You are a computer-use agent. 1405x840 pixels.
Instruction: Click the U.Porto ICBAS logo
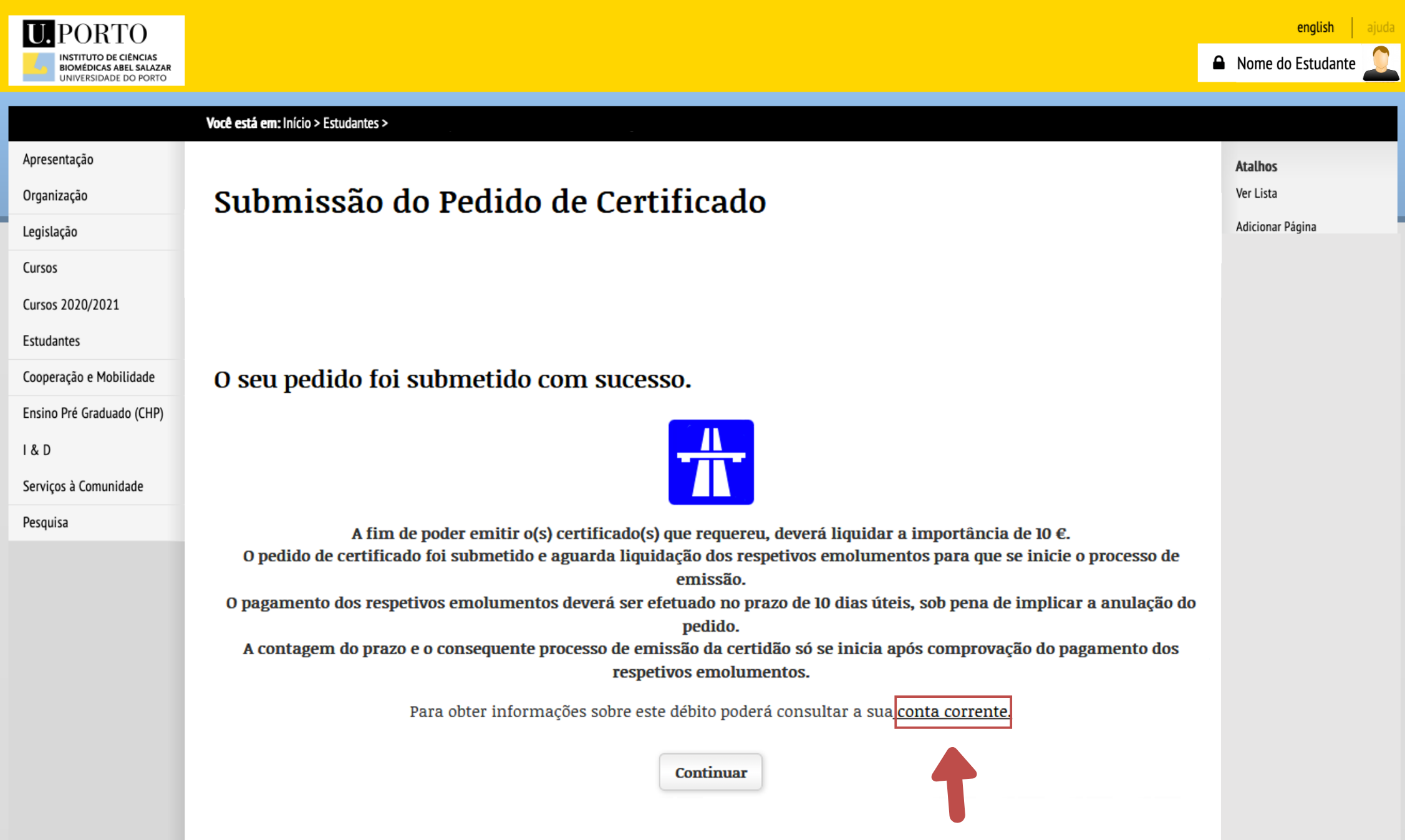(x=97, y=51)
